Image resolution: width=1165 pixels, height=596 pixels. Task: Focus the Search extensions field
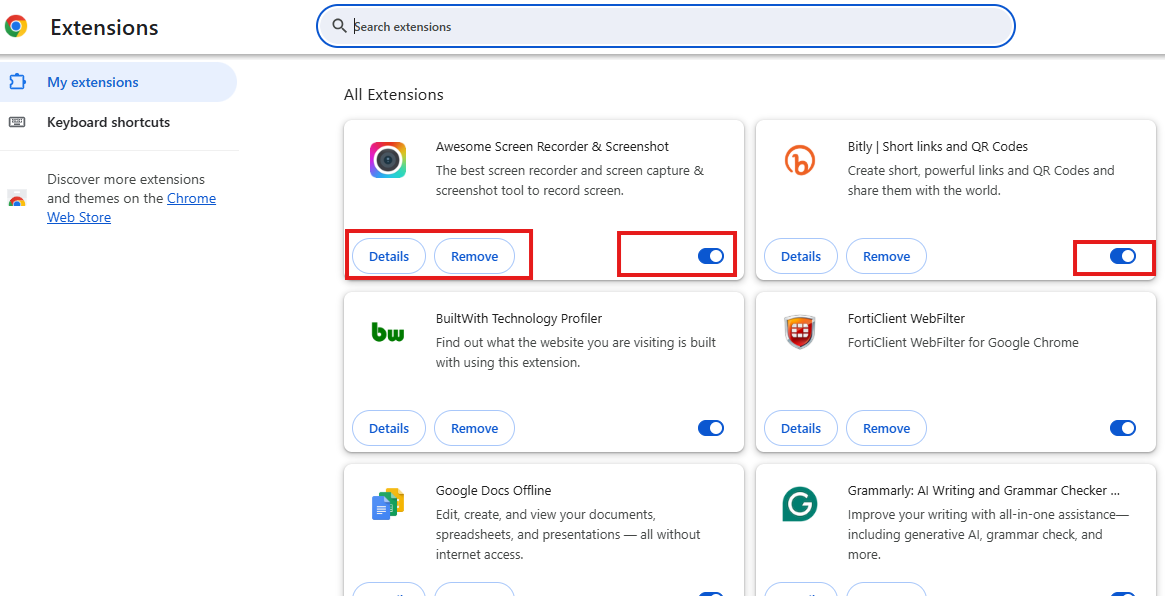point(666,26)
